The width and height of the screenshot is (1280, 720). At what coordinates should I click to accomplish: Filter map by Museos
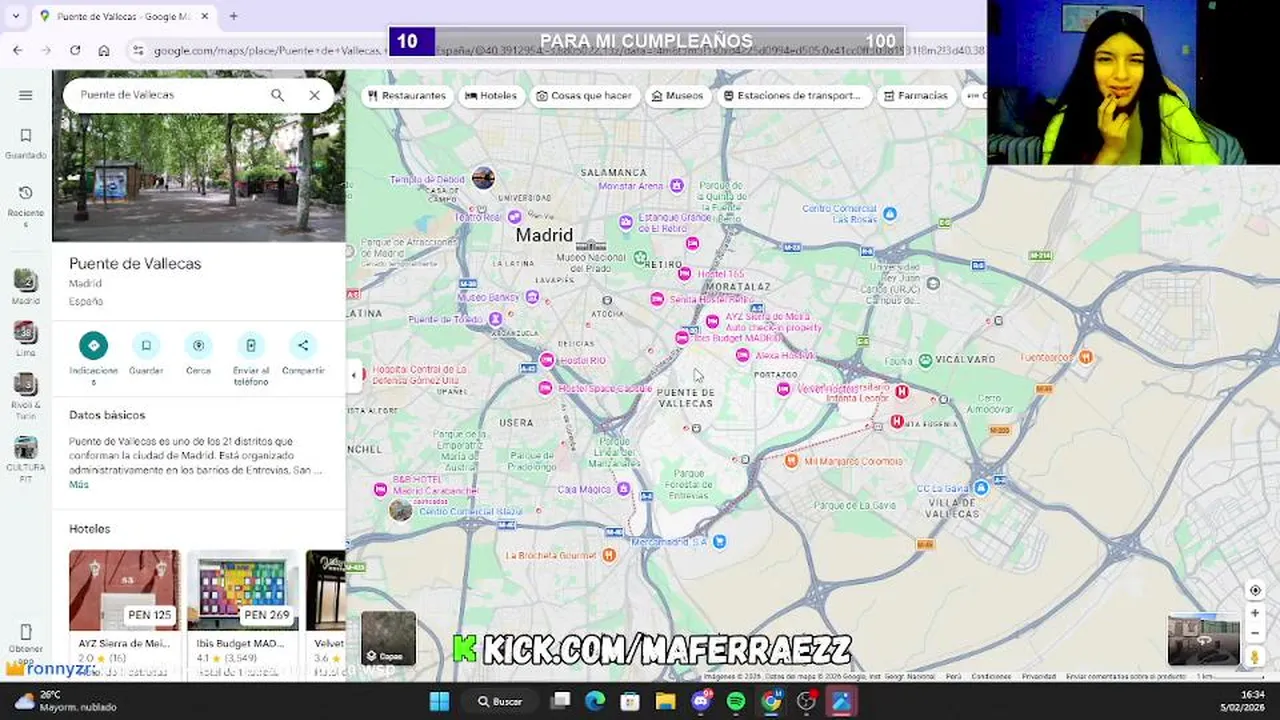(678, 96)
